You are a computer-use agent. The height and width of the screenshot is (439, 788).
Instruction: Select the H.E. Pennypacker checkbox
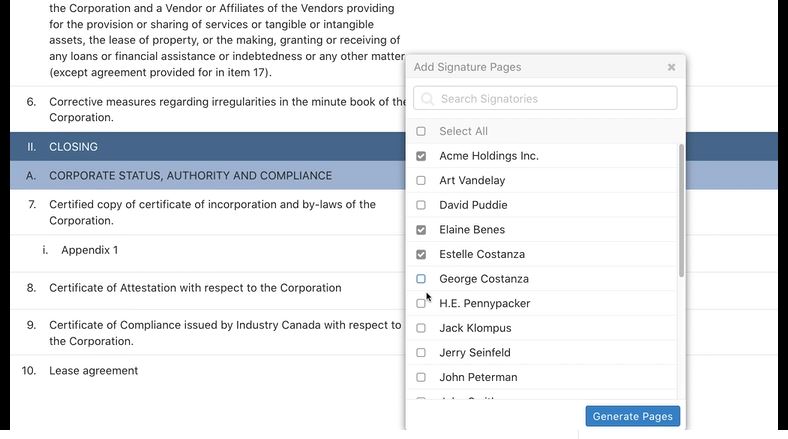click(x=421, y=303)
